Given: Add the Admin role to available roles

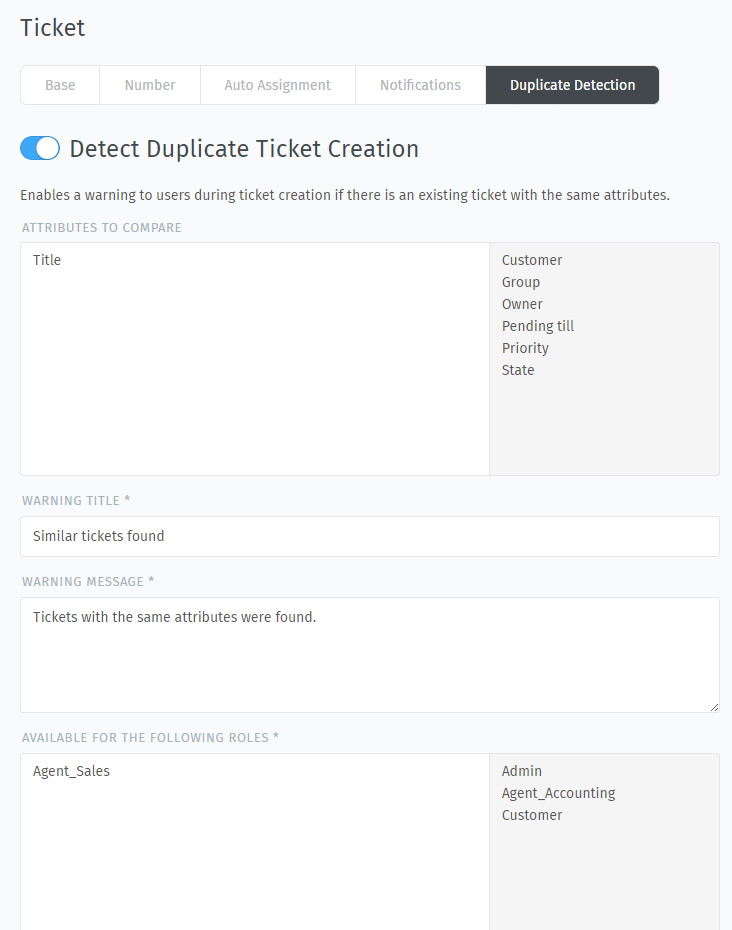Looking at the screenshot, I should (x=521, y=771).
